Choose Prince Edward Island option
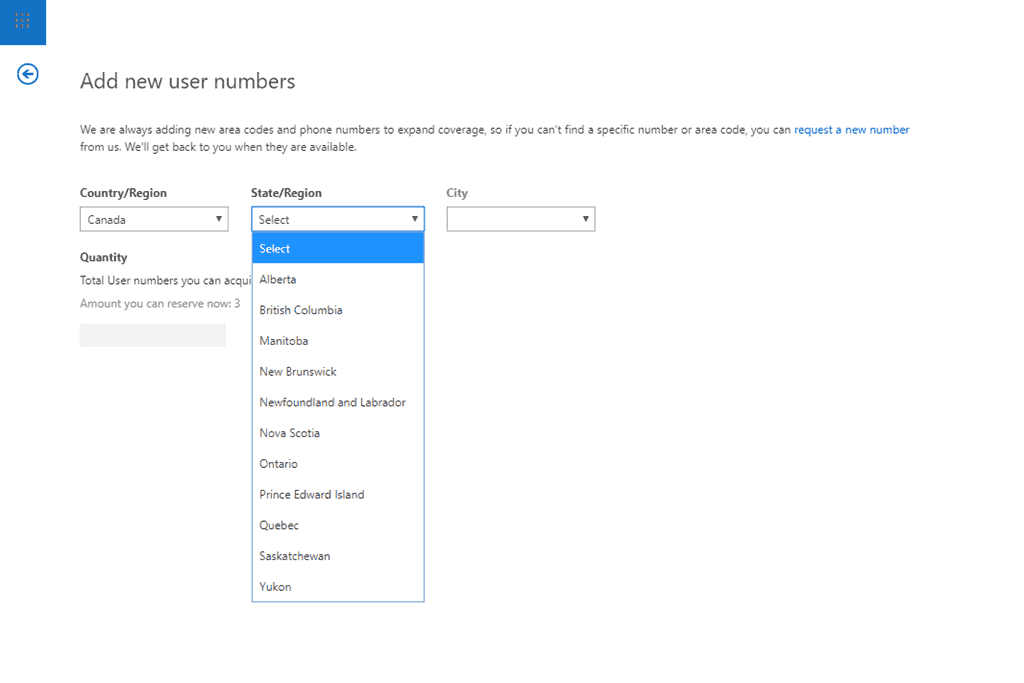 point(338,495)
